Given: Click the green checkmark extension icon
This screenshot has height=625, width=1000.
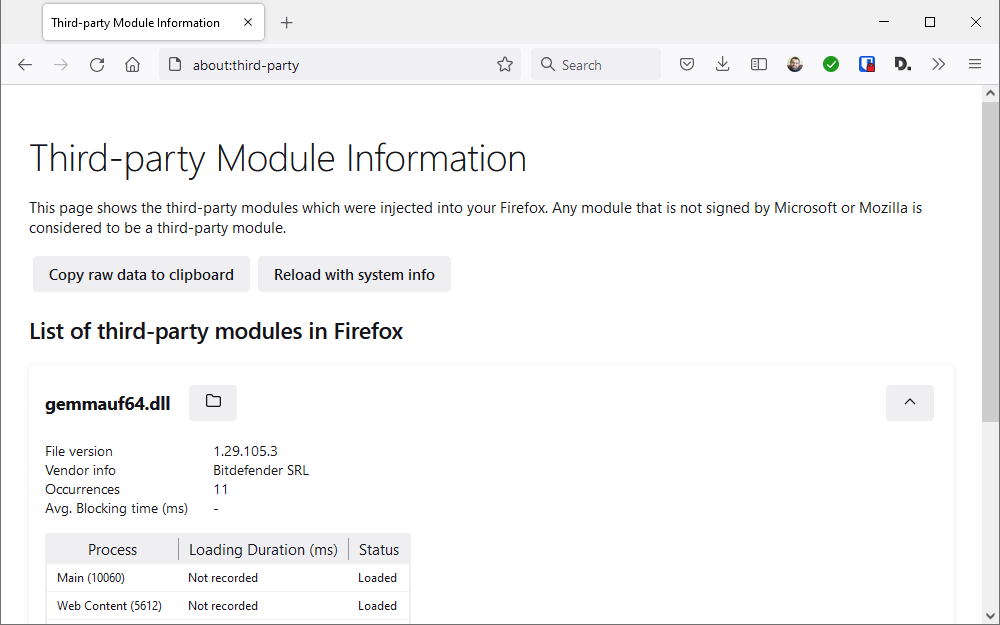Looking at the screenshot, I should tap(831, 64).
